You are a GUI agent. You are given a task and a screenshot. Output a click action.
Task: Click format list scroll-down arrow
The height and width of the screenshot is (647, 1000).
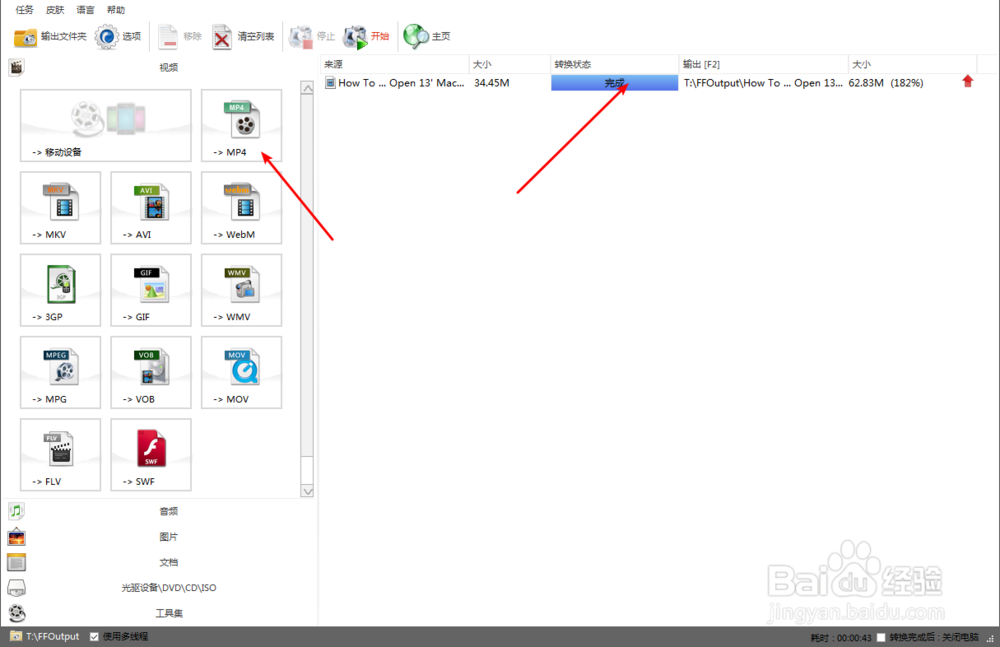[x=307, y=491]
